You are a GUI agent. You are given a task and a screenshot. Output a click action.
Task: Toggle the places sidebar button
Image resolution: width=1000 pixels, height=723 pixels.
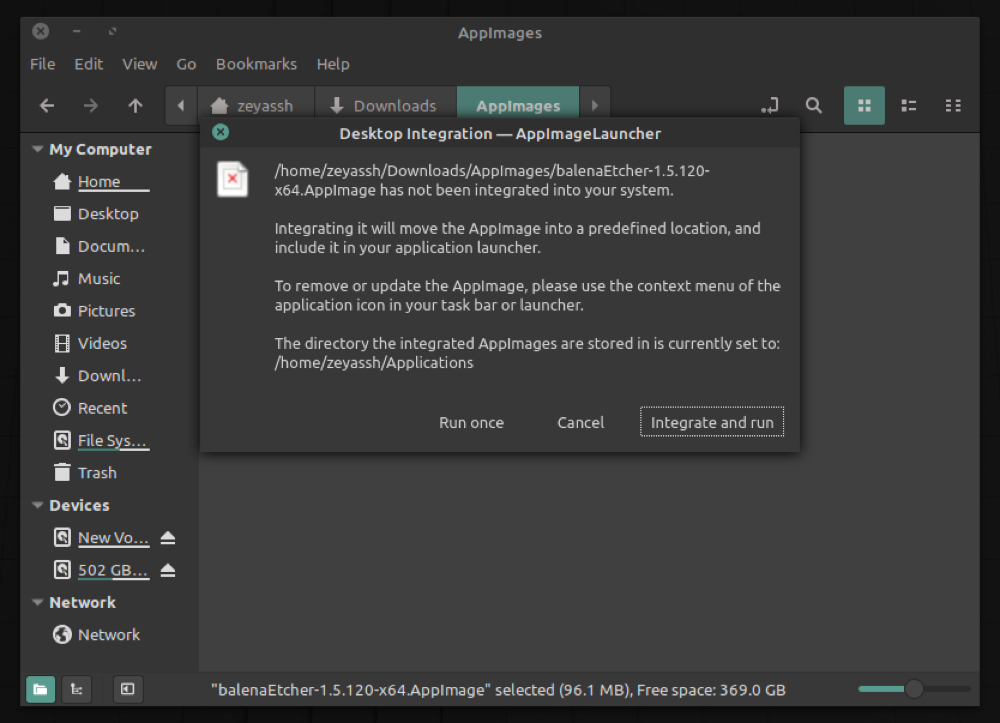tap(40, 689)
